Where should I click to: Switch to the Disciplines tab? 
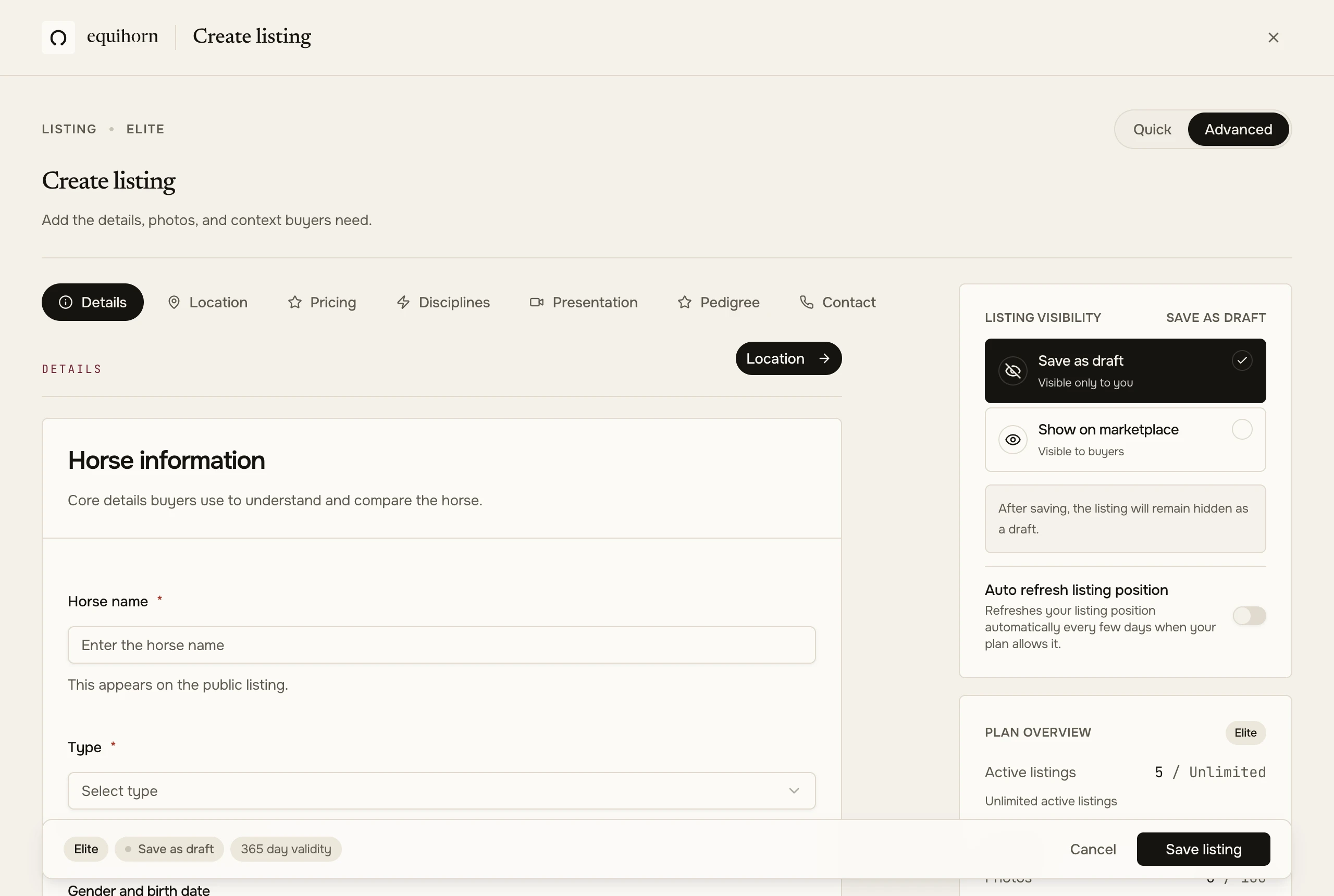443,302
